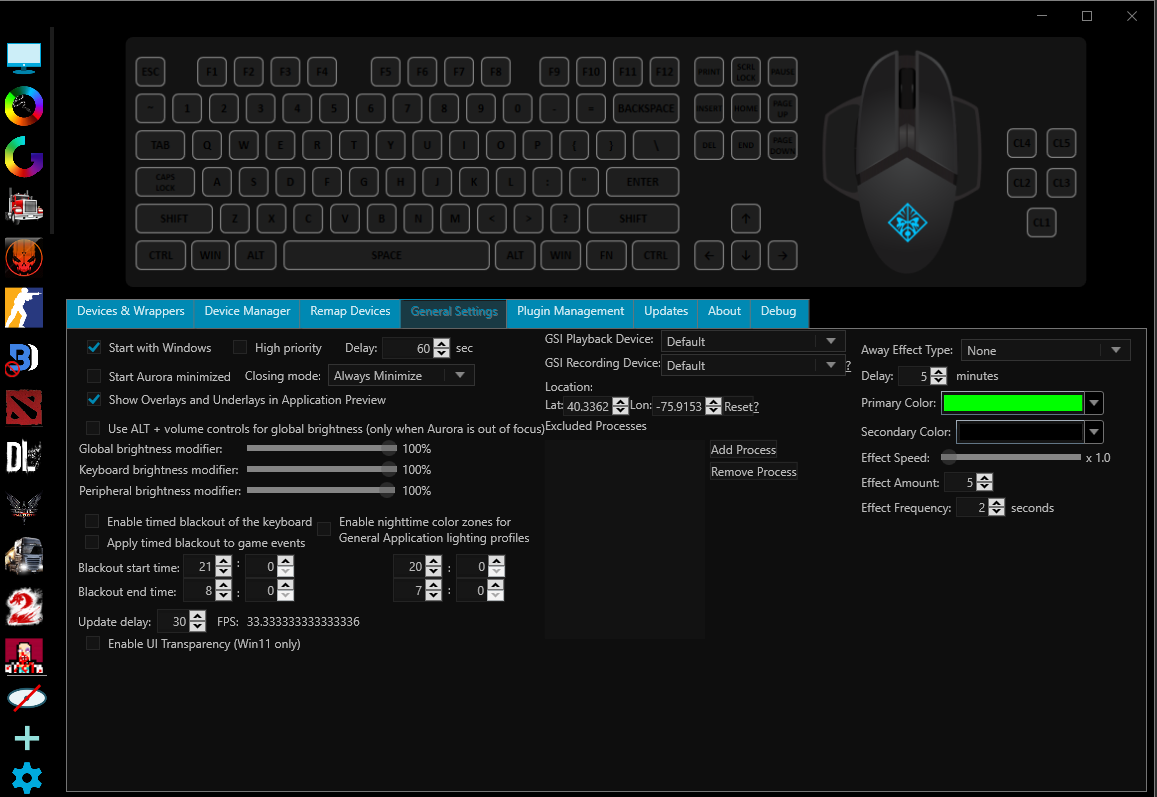Increase the Effect Amount spinner
Screen dimensions: 1157x797
984,478
